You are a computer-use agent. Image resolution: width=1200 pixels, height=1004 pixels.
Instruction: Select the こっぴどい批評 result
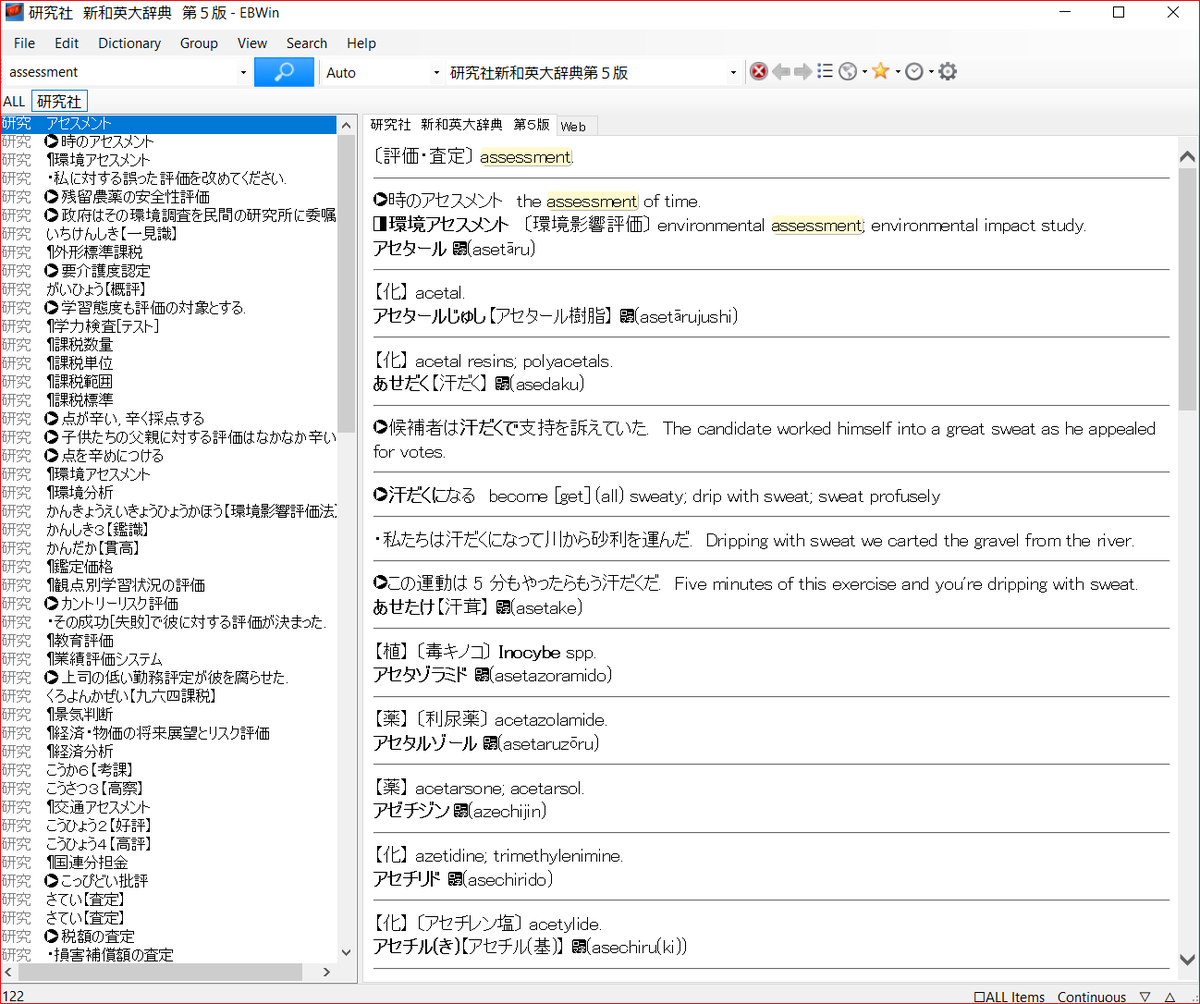168,881
